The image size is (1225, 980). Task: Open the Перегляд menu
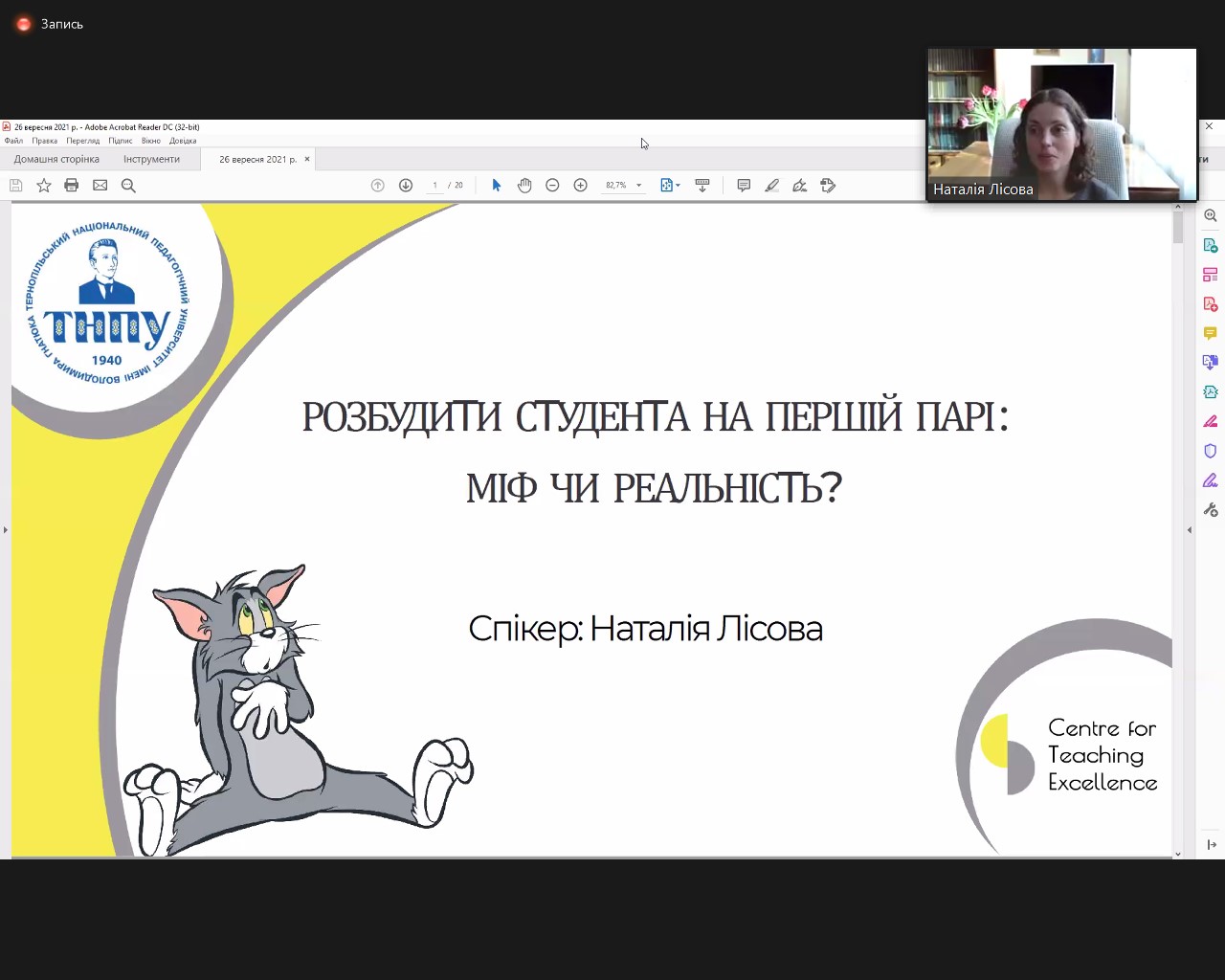[x=82, y=141]
